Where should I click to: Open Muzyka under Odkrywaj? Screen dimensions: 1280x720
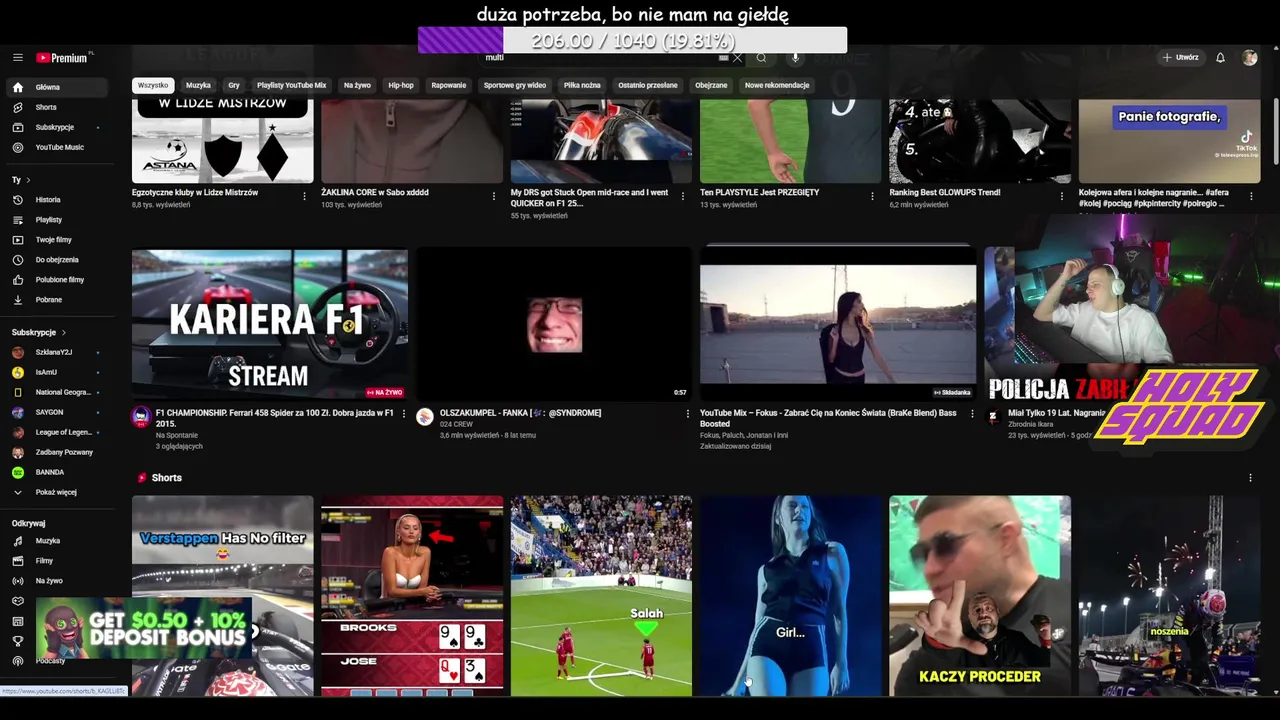pyautogui.click(x=57, y=541)
